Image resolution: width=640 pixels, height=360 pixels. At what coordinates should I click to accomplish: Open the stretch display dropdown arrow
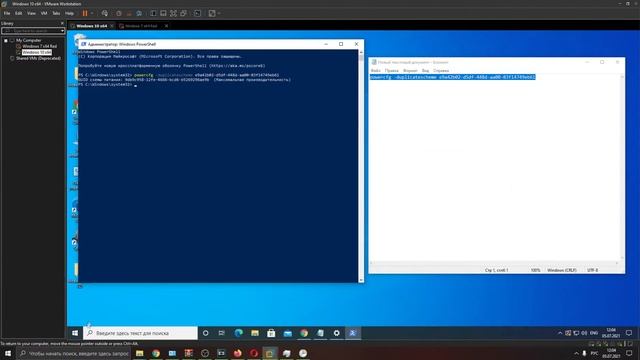(x=219, y=13)
